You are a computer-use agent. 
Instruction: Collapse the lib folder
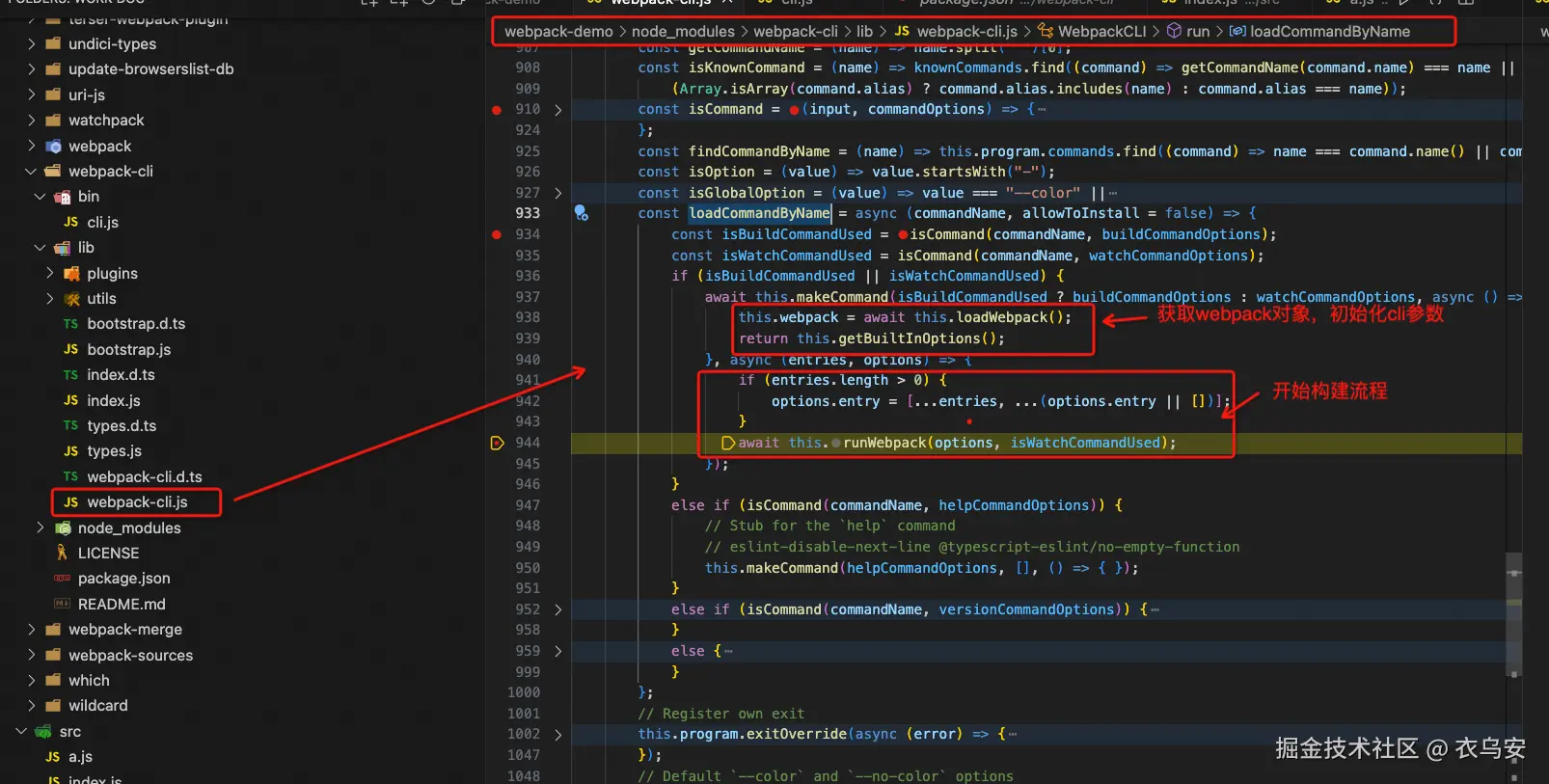coord(40,248)
